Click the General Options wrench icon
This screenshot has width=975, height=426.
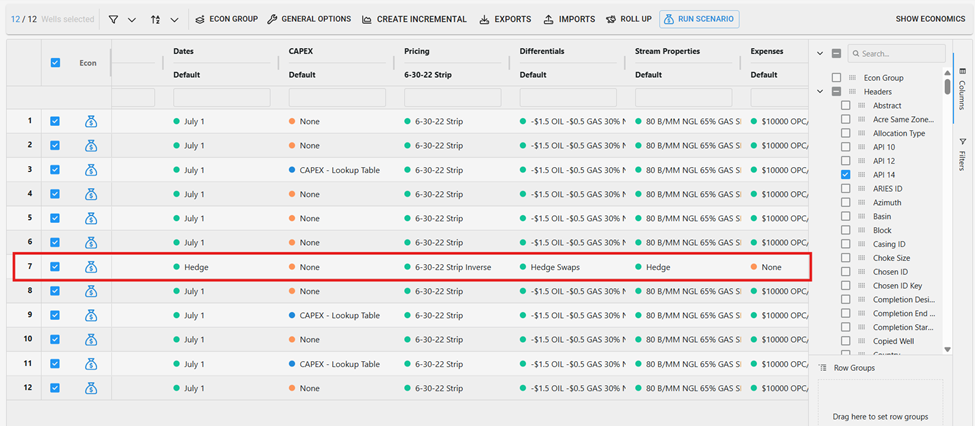[271, 19]
